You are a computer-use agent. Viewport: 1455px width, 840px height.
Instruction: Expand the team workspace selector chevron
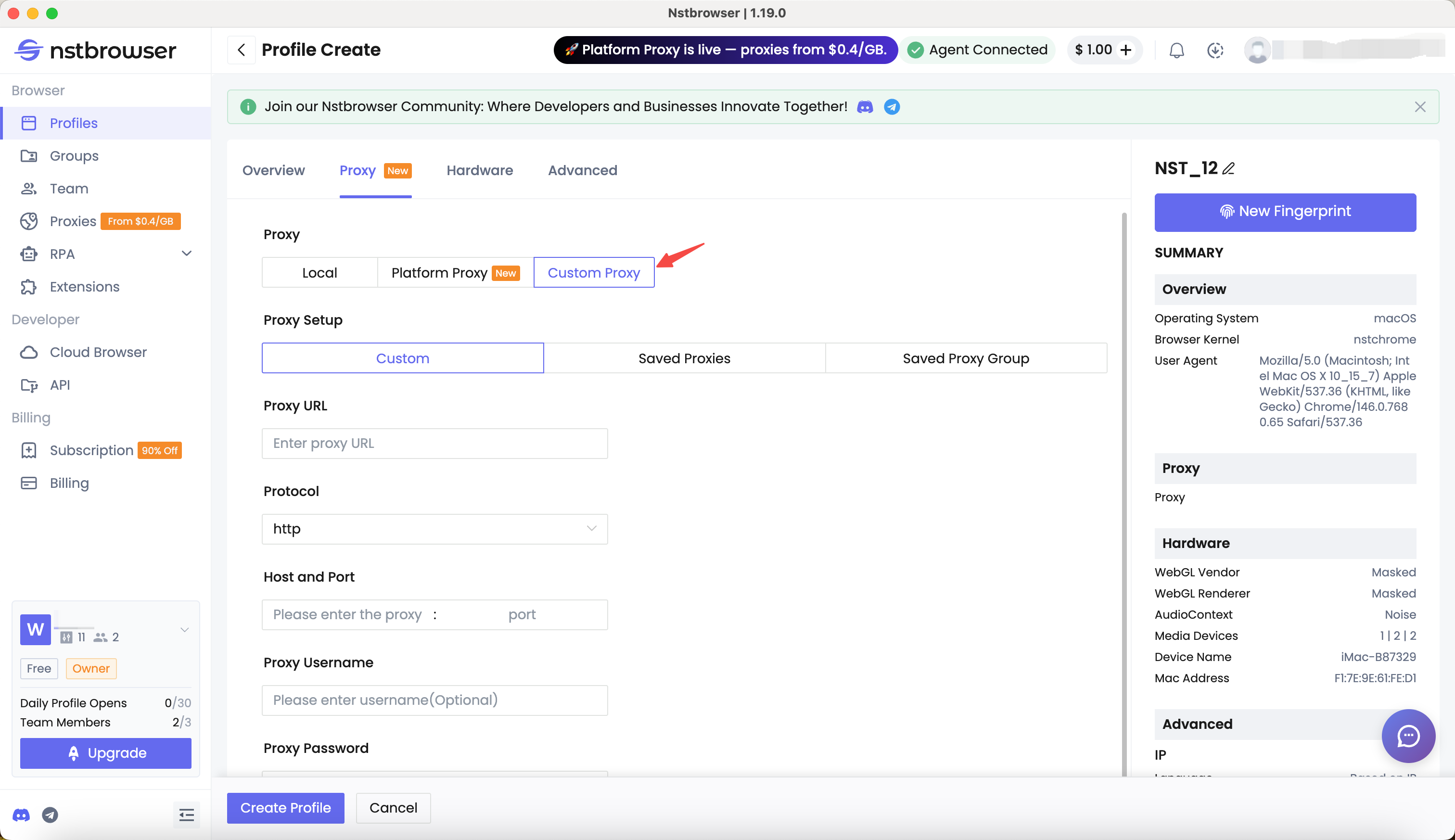[185, 629]
